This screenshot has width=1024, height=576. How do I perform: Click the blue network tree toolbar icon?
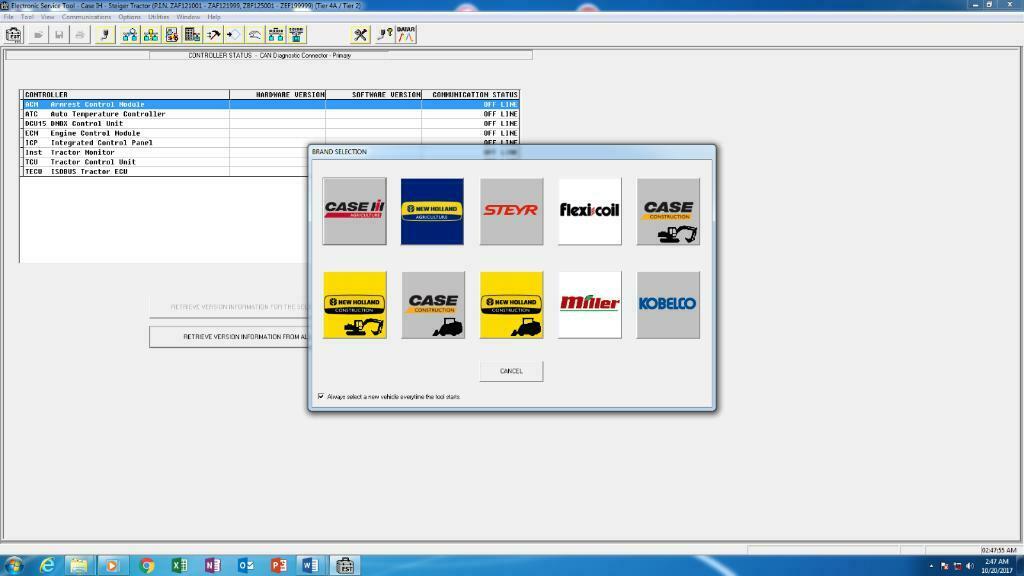(x=129, y=35)
